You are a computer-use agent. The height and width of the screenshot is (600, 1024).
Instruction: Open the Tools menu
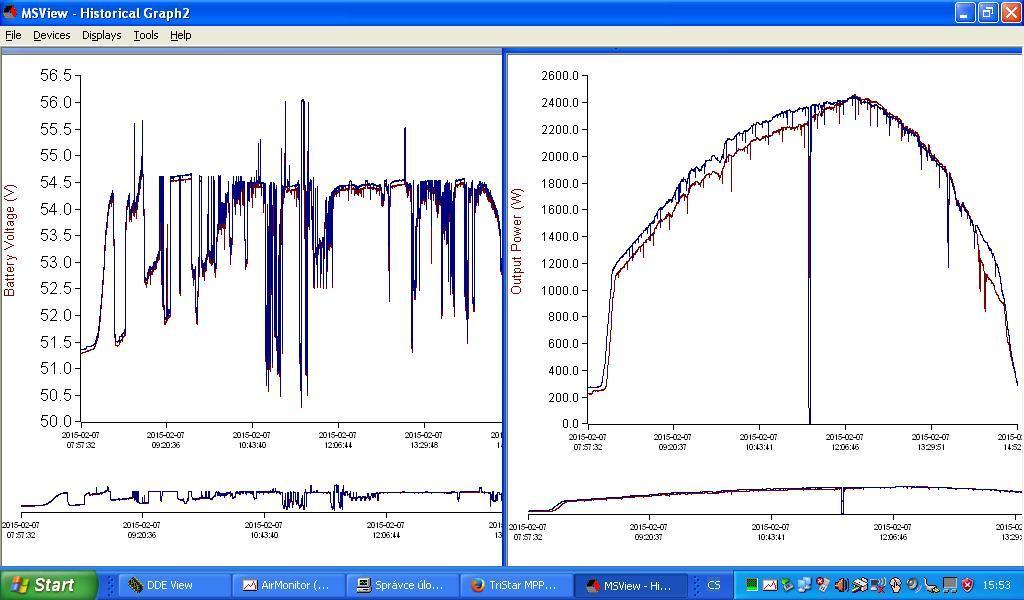[x=146, y=35]
